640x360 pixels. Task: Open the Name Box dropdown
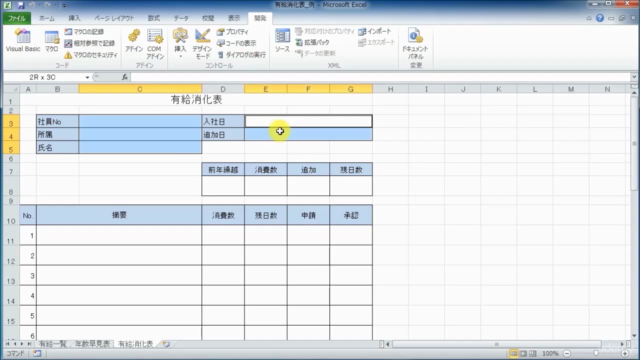tap(87, 77)
